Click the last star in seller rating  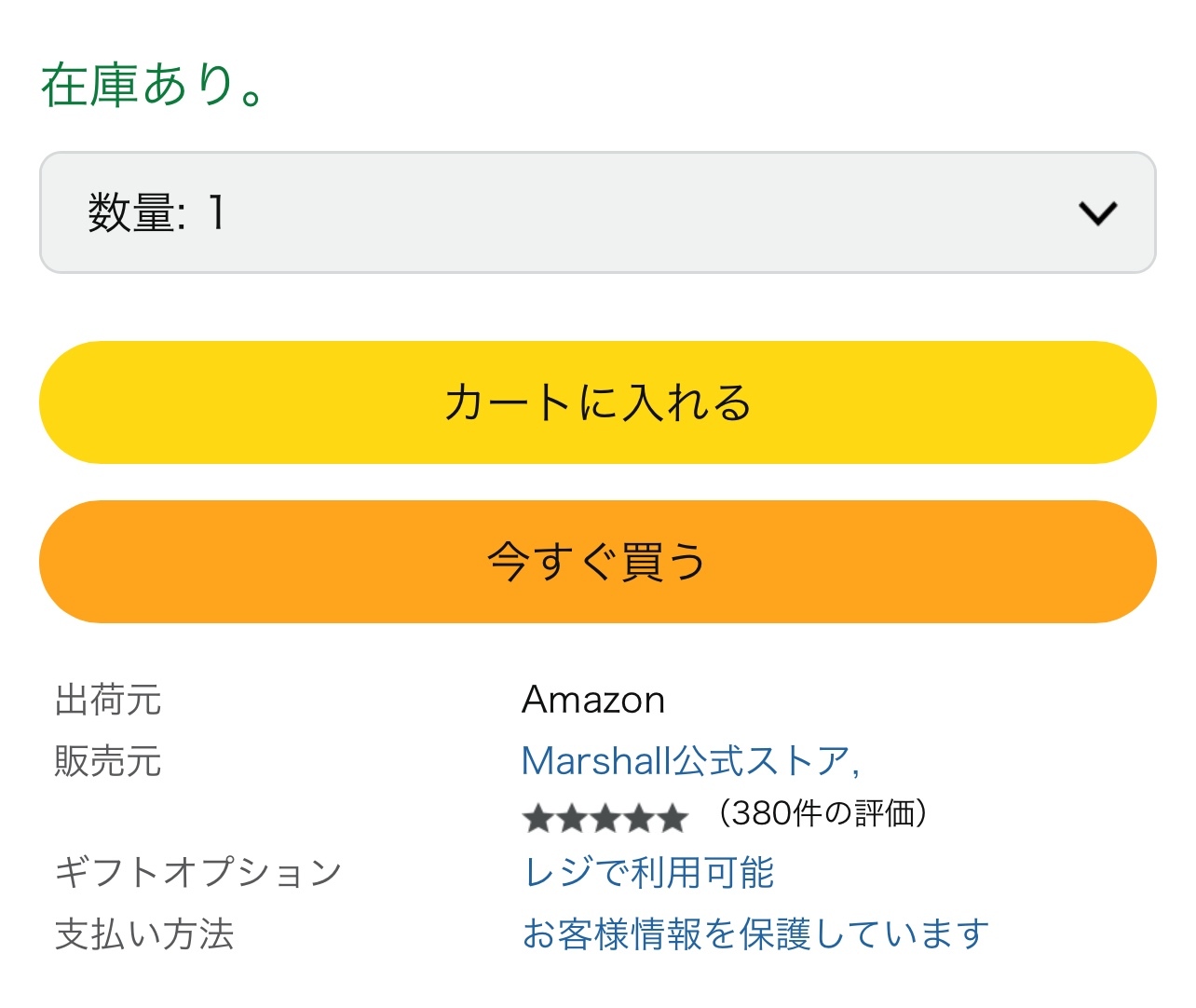tap(672, 819)
